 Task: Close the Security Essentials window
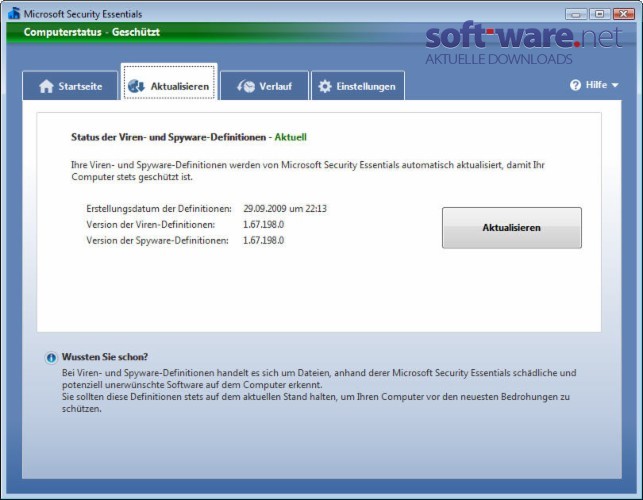point(624,14)
